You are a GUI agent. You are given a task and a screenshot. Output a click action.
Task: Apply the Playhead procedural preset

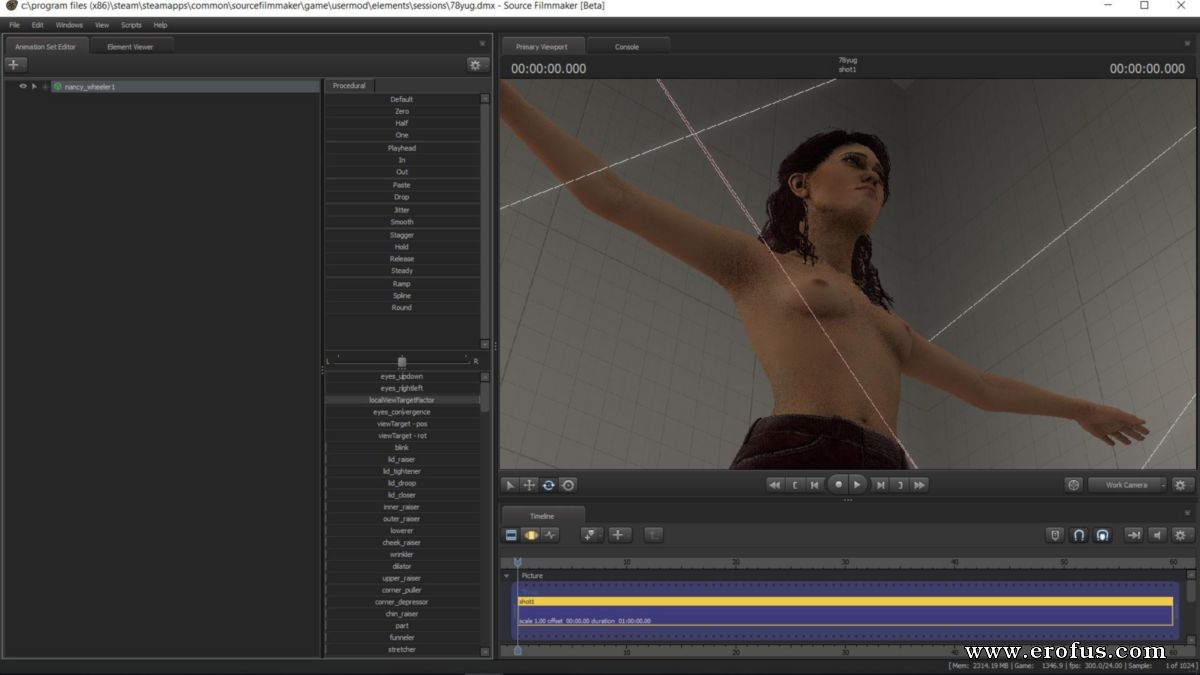click(402, 148)
